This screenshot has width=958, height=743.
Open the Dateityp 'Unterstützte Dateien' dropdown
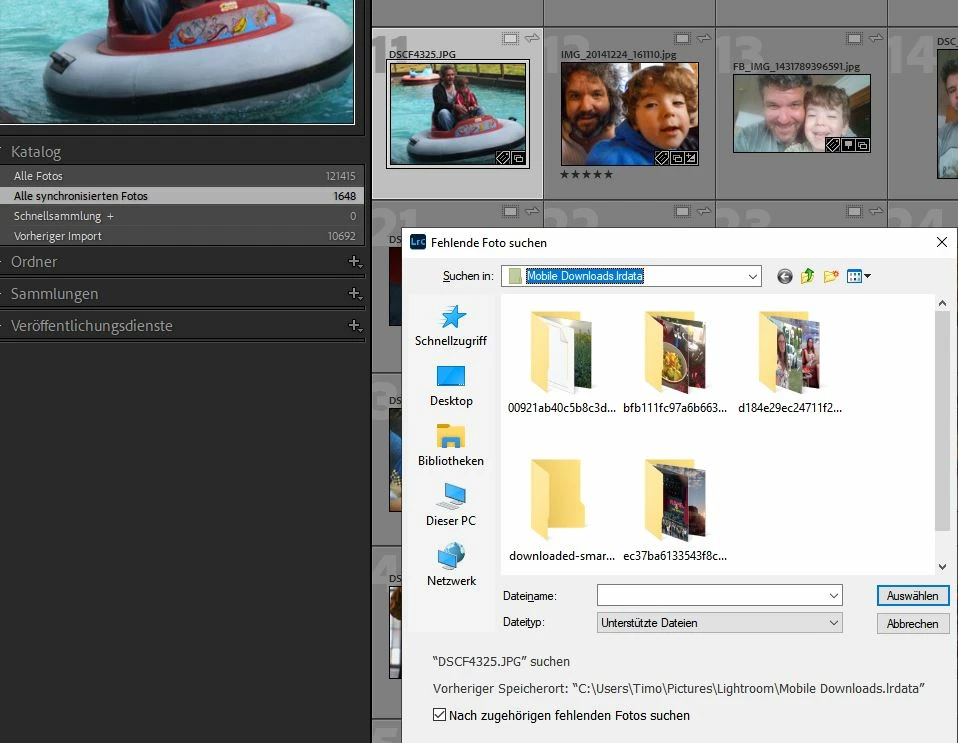(719, 623)
